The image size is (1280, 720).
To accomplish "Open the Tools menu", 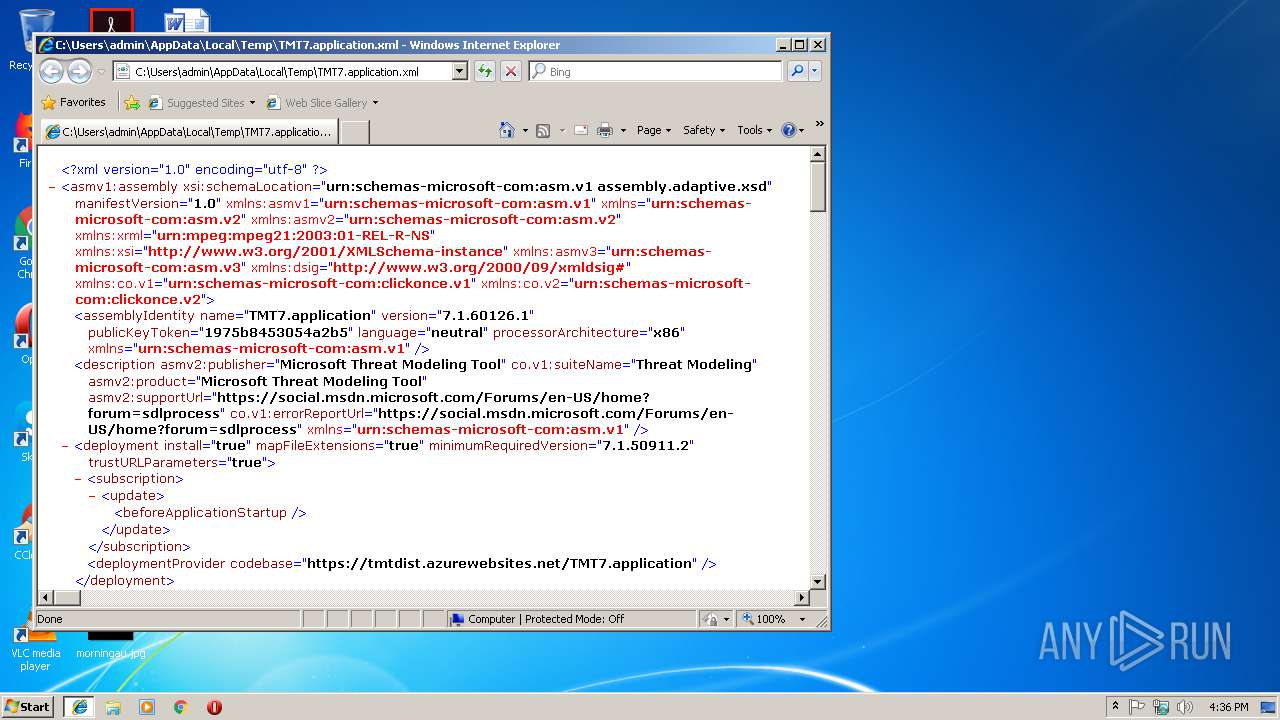I will [x=755, y=130].
